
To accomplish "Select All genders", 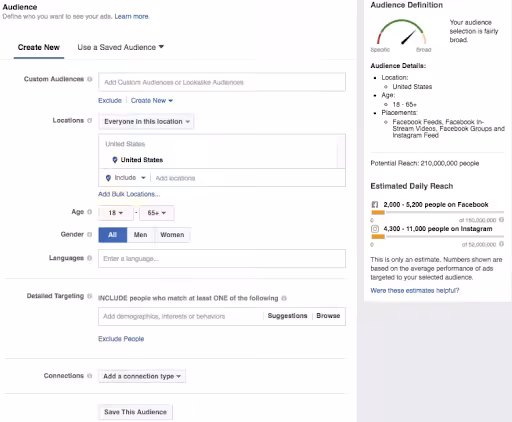I will pos(113,235).
